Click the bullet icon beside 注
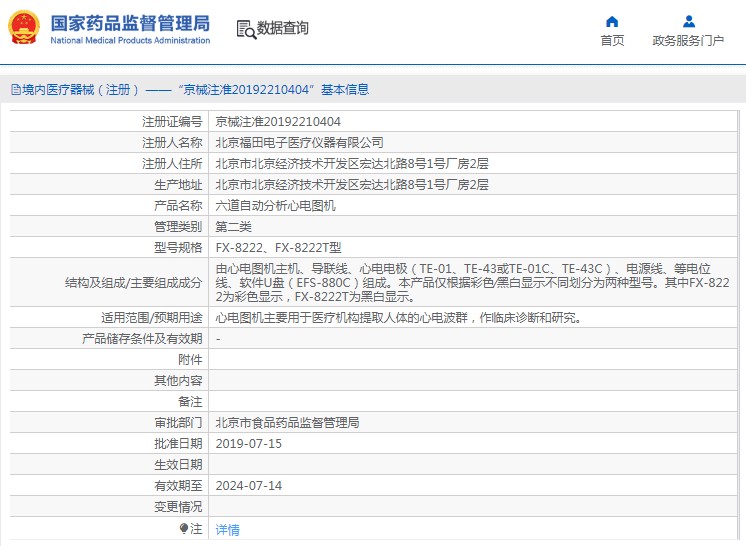Screen dimensions: 746x546 pyautogui.click(x=184, y=528)
